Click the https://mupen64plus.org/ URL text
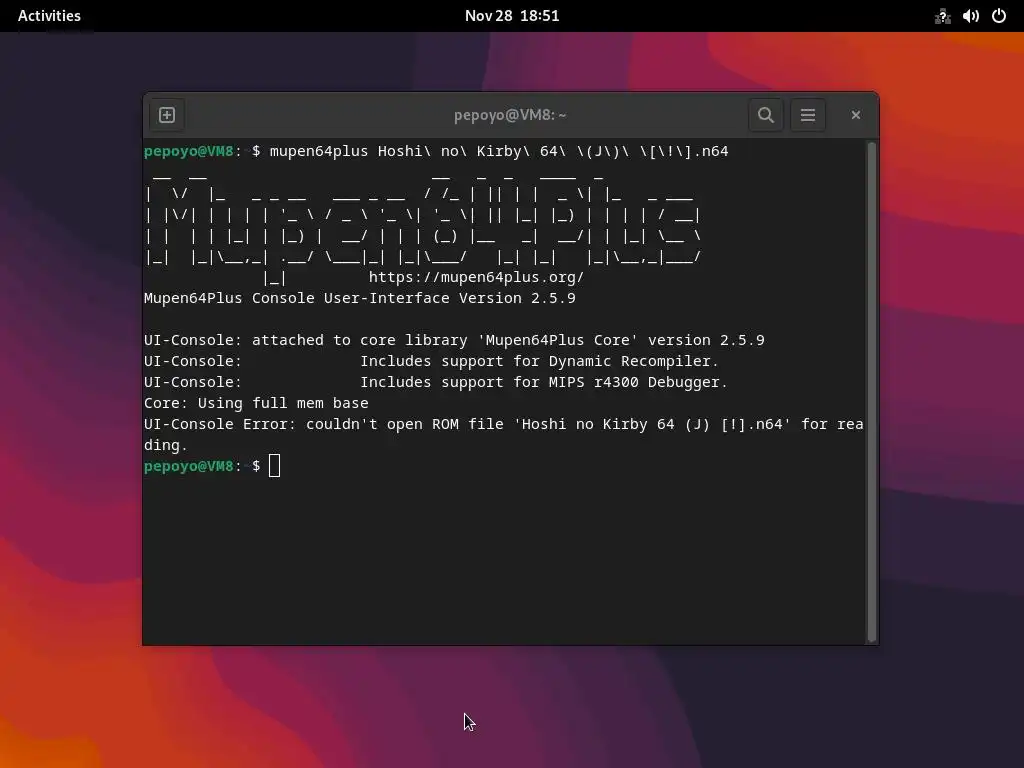The image size is (1024, 768). pos(476,277)
